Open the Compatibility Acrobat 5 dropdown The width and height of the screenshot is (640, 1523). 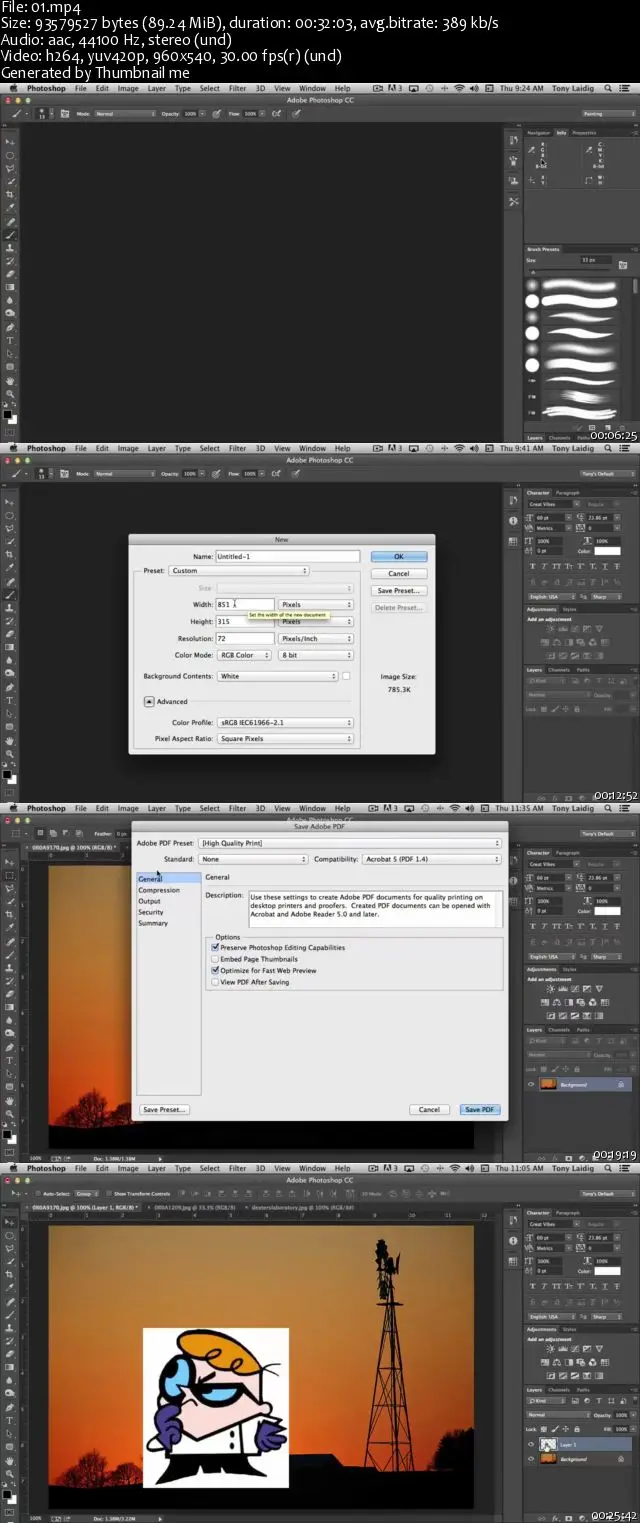click(429, 859)
